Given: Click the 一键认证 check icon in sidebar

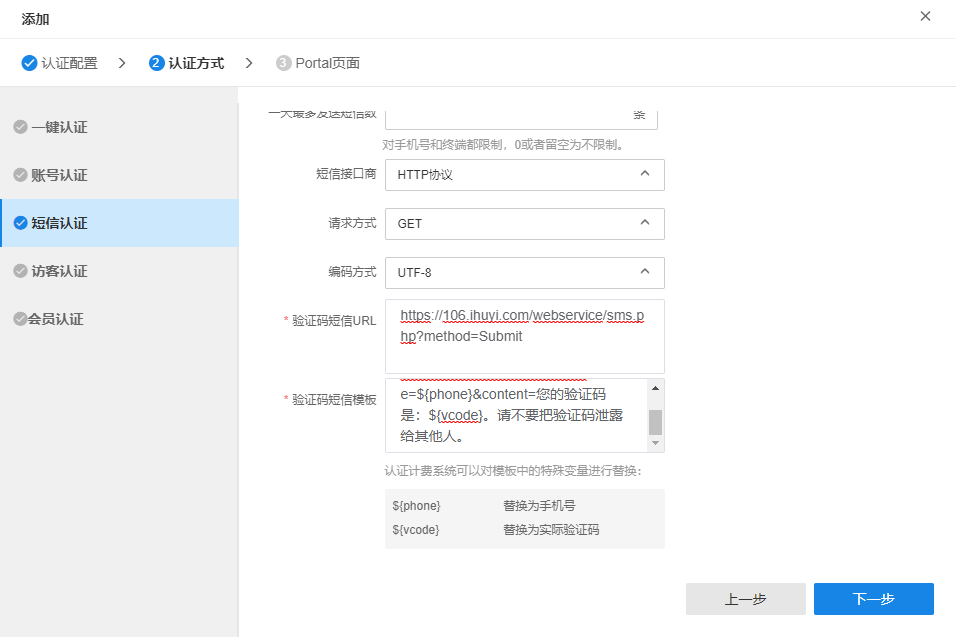Looking at the screenshot, I should (20, 127).
